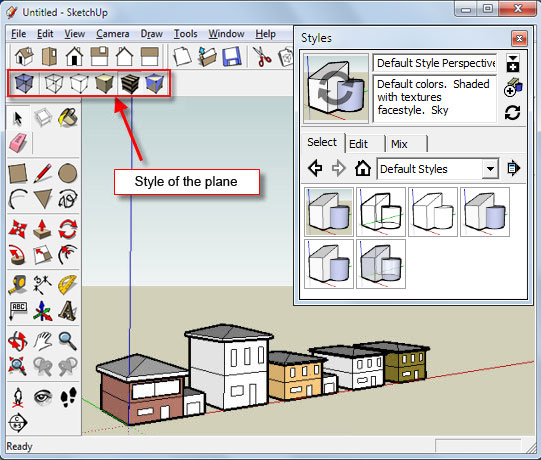The height and width of the screenshot is (460, 541).
Task: Cut selection with scissors icon
Action: (262, 56)
